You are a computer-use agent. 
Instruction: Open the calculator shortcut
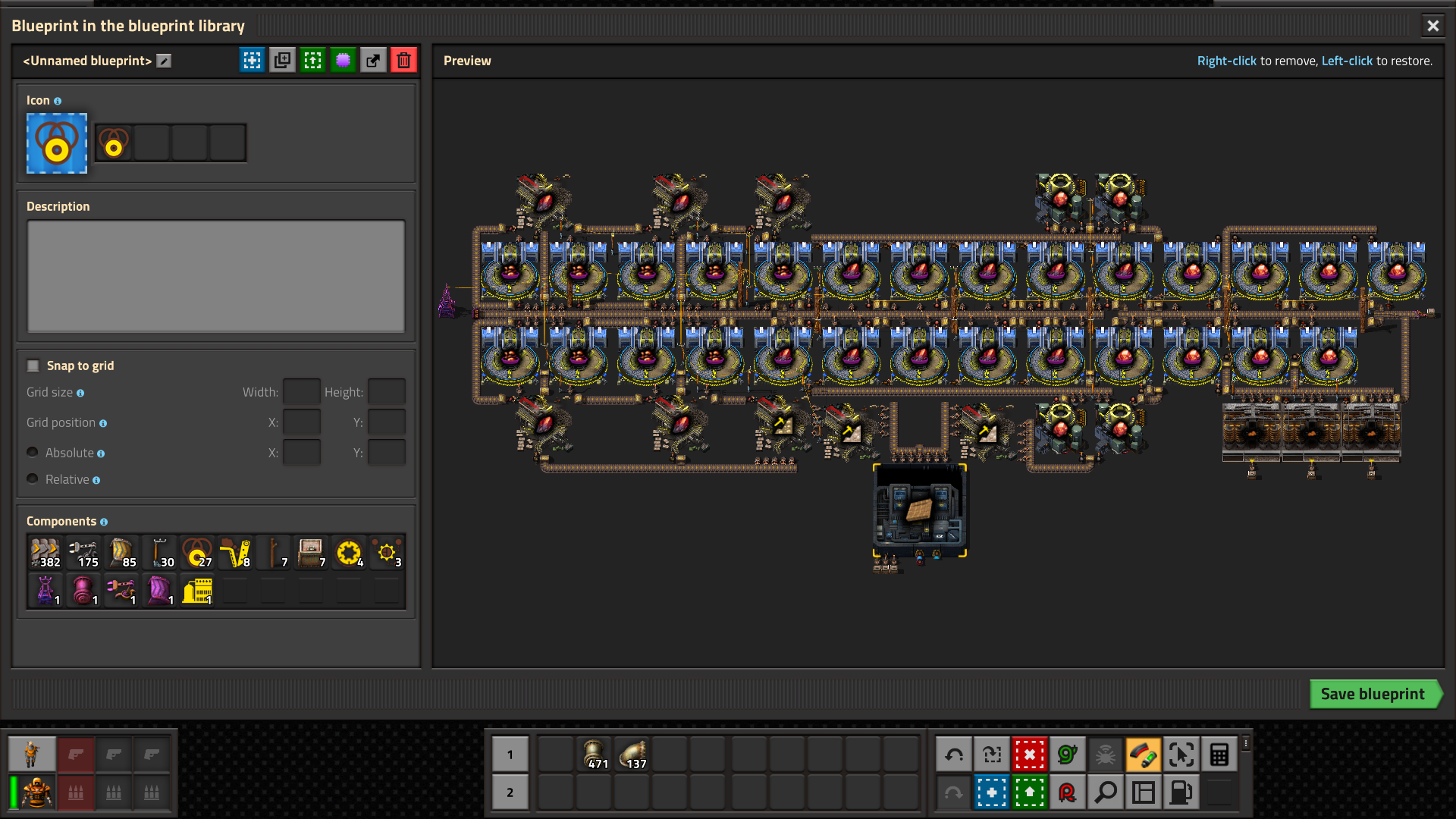1219,755
